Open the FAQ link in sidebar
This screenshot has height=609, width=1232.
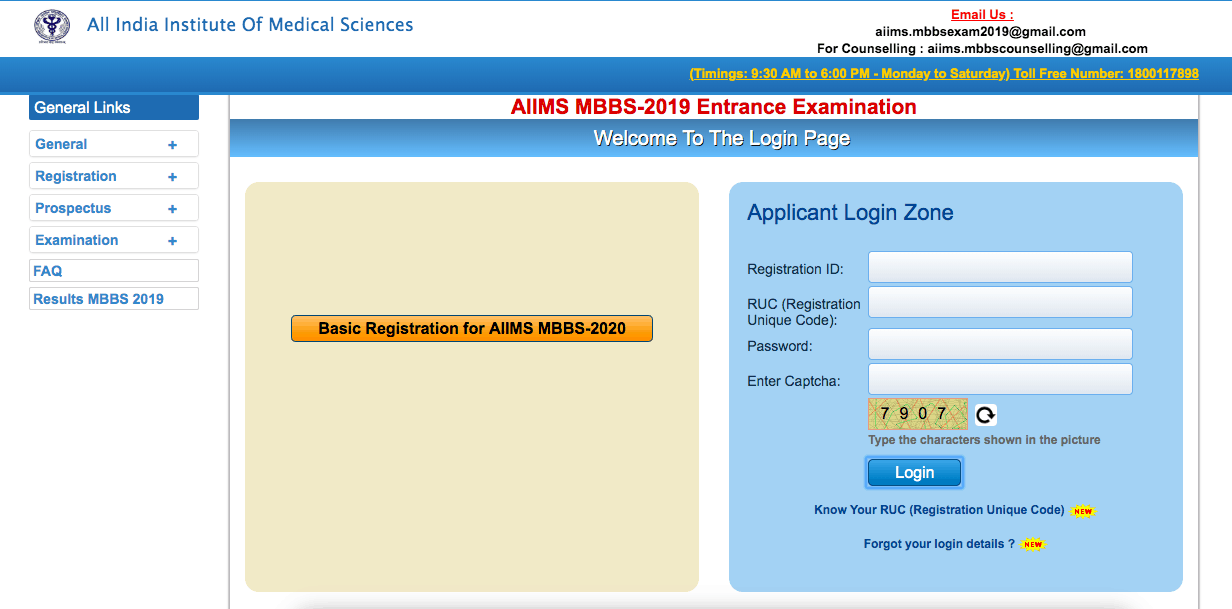tap(48, 271)
